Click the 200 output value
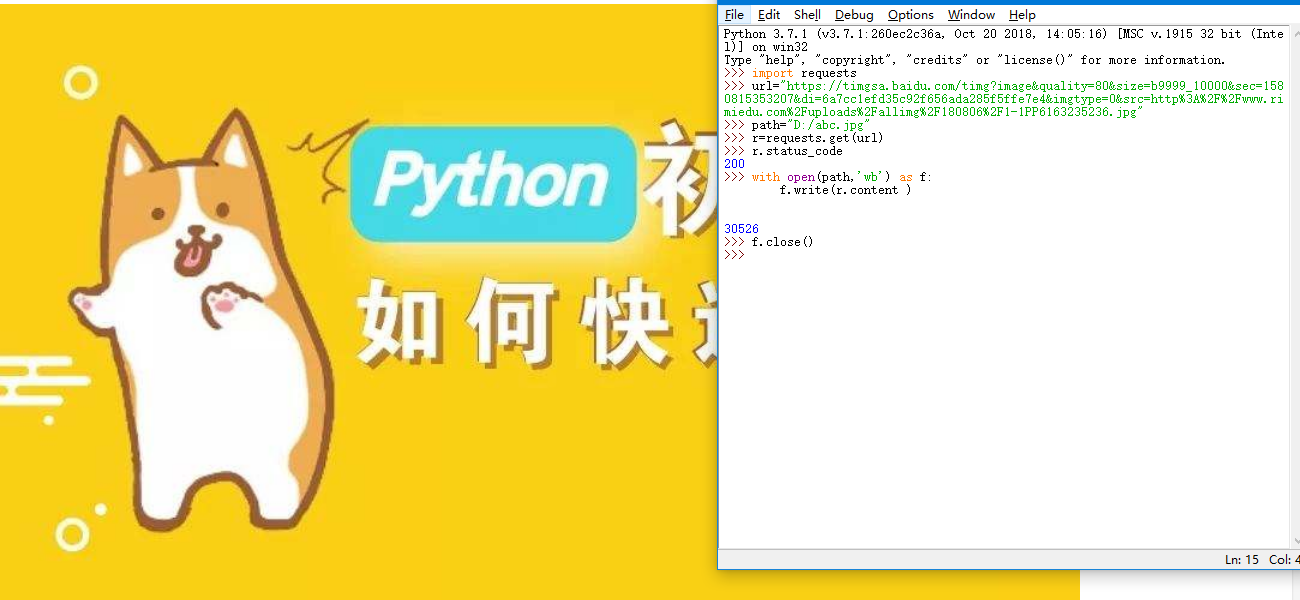The height and width of the screenshot is (600, 1300). (734, 164)
